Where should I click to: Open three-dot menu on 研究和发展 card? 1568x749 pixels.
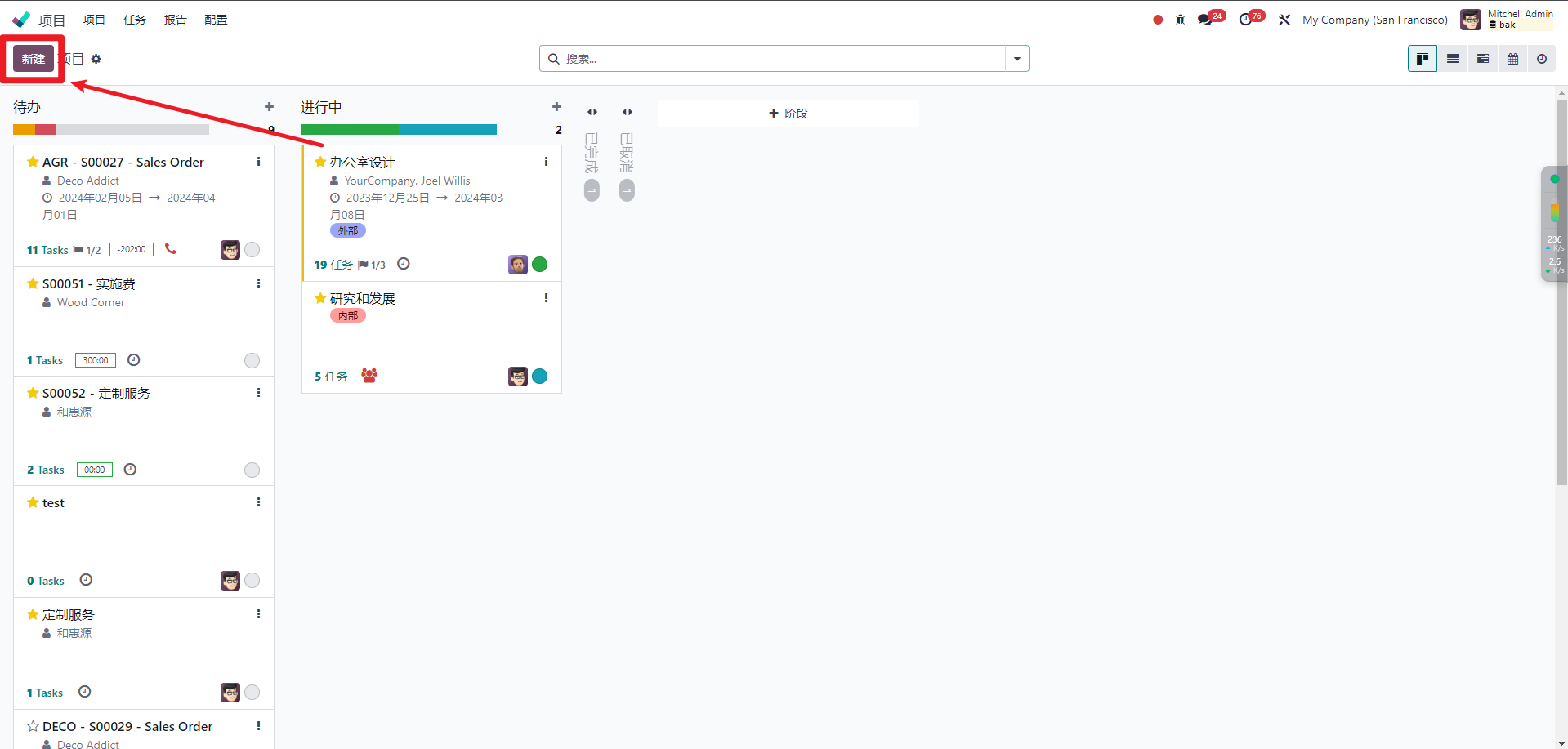pyautogui.click(x=546, y=298)
